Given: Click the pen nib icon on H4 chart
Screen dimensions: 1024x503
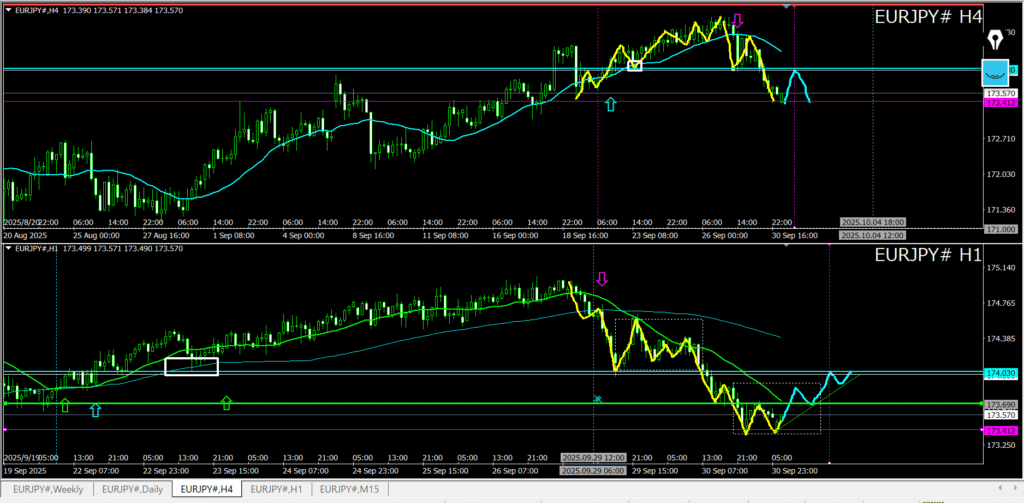Looking at the screenshot, I should [996, 39].
